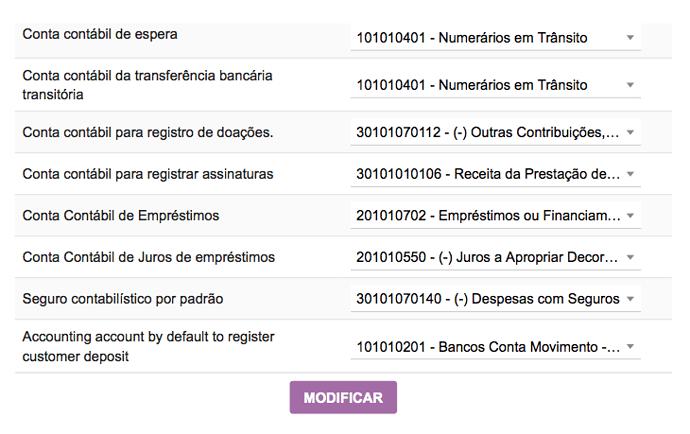The image size is (690, 434).
Task: Click the arrow beside Despesas com Seguros
Action: [x=630, y=299]
